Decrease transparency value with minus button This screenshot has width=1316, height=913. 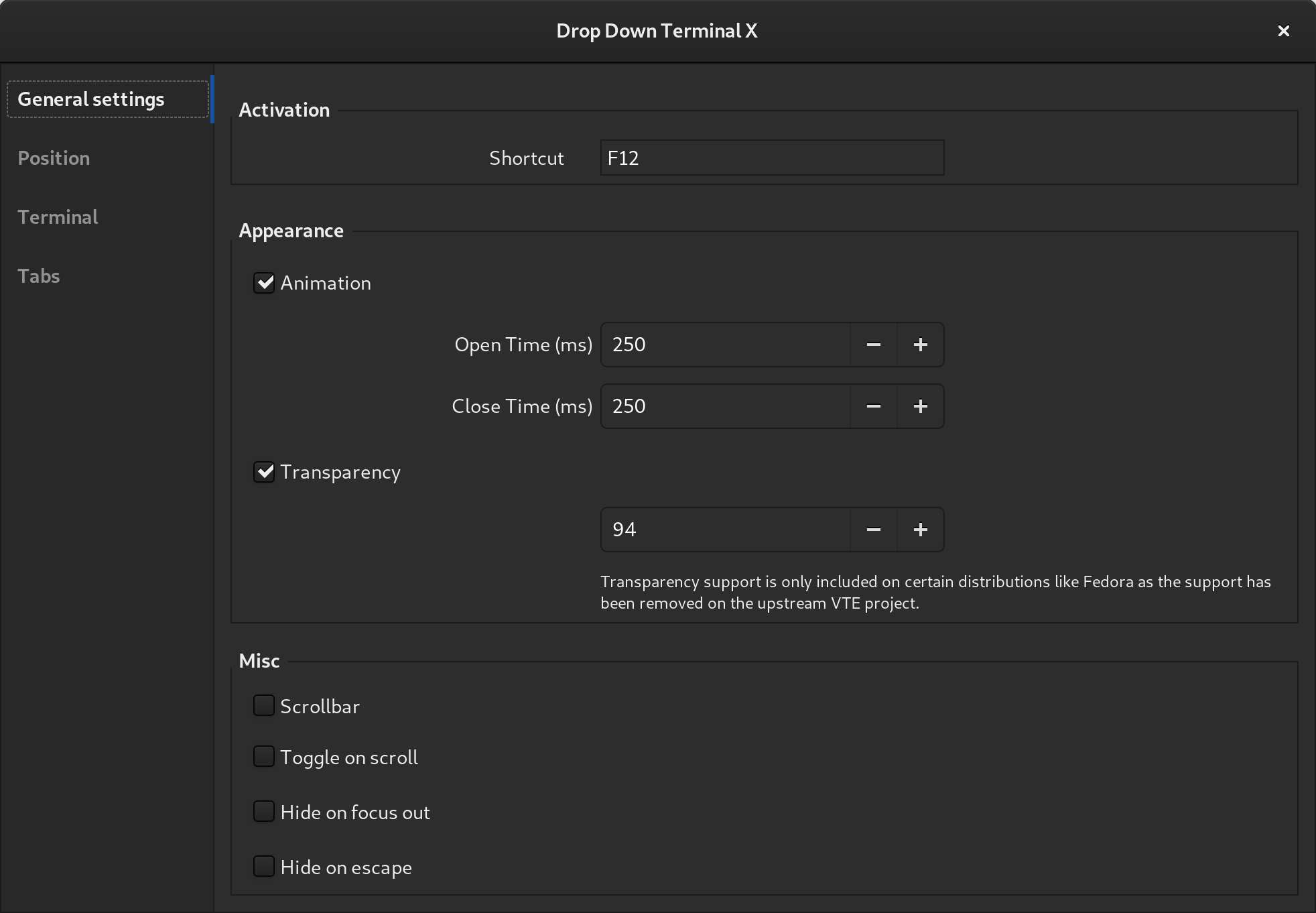point(873,530)
